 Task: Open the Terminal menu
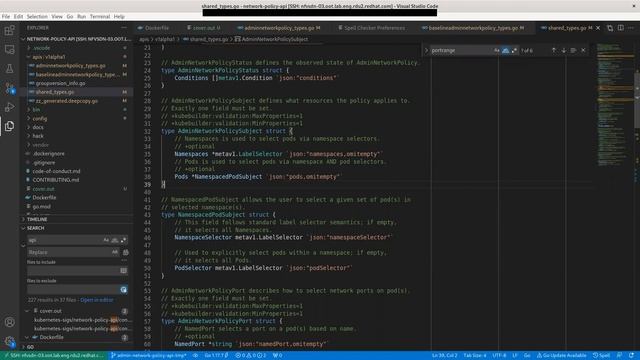(100, 16)
